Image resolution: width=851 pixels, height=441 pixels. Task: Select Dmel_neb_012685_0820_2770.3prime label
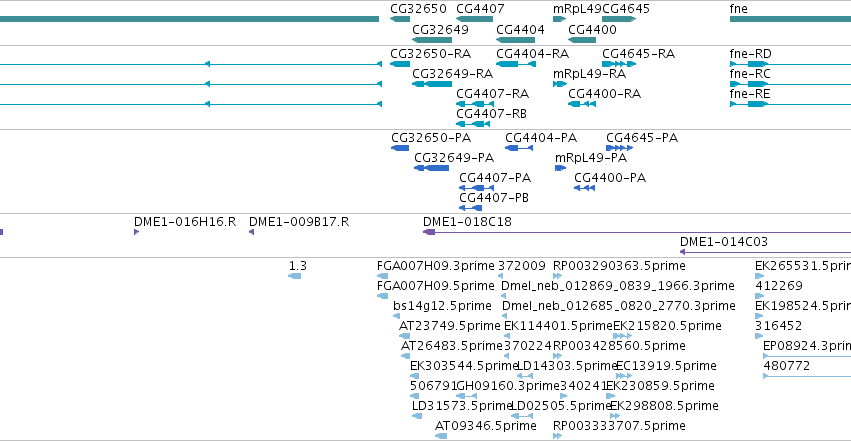click(619, 306)
